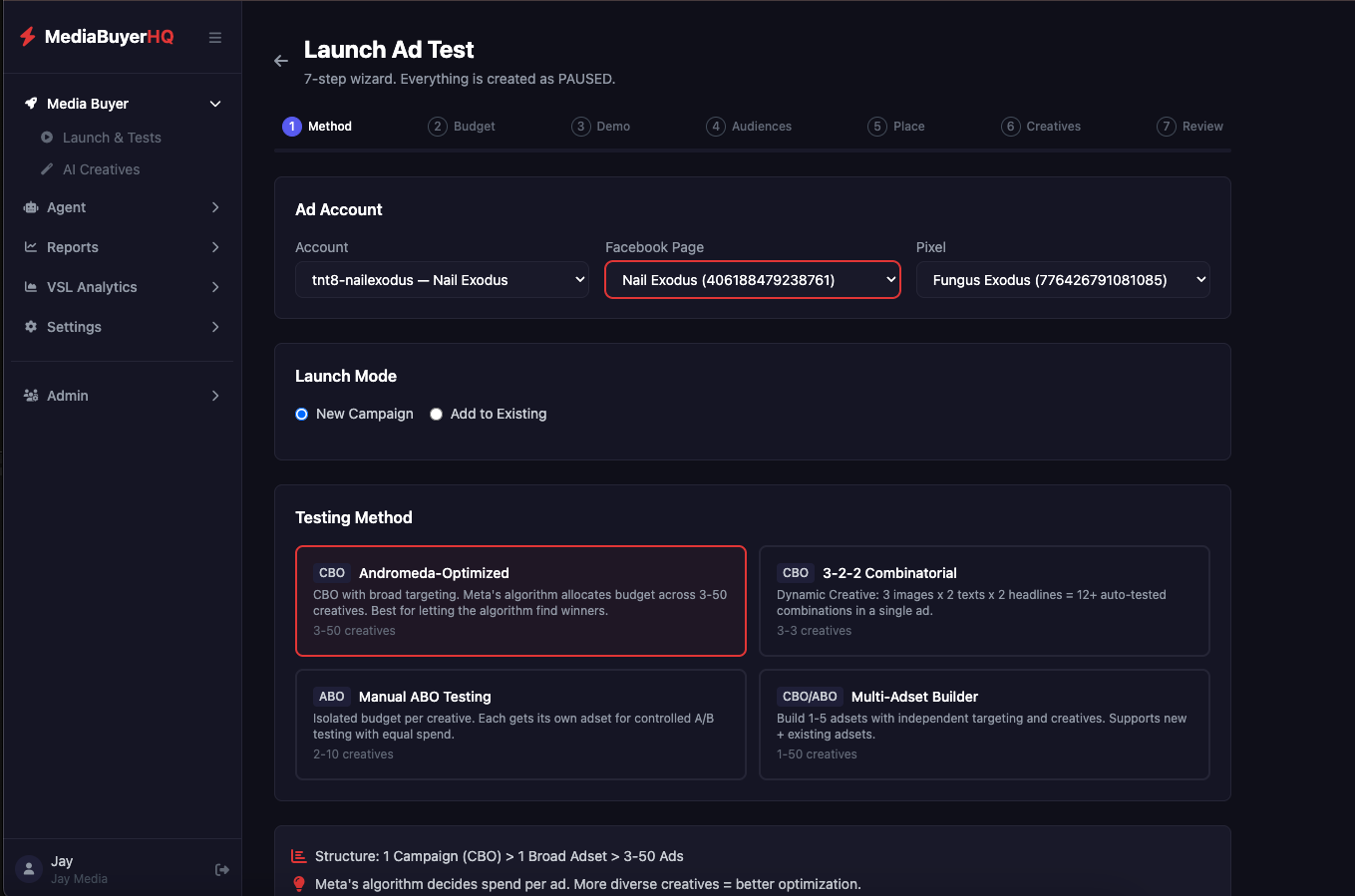Click the VSL Analytics sidebar label
This screenshot has width=1355, height=896.
click(x=92, y=287)
